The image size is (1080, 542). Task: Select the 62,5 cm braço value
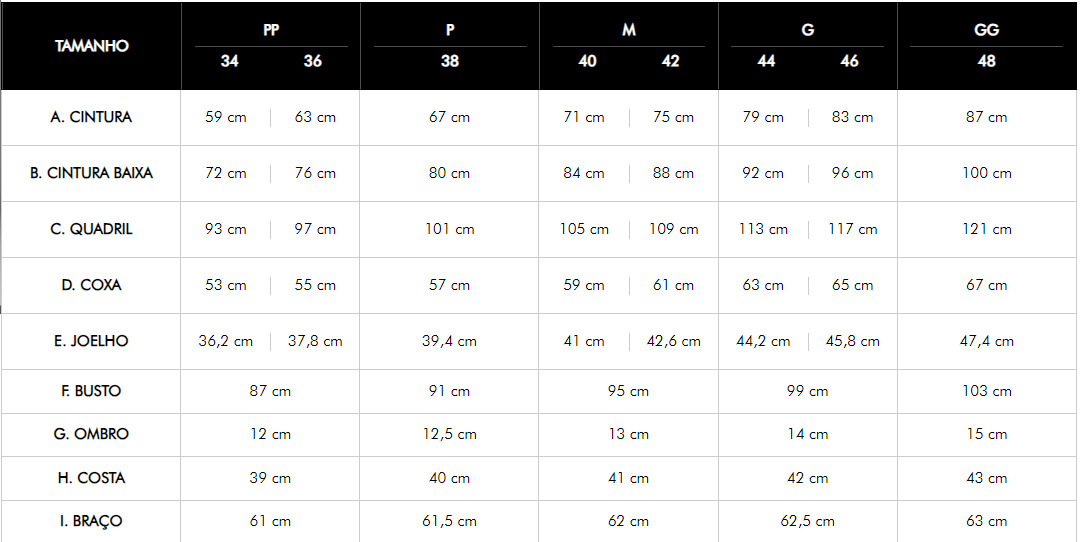808,521
